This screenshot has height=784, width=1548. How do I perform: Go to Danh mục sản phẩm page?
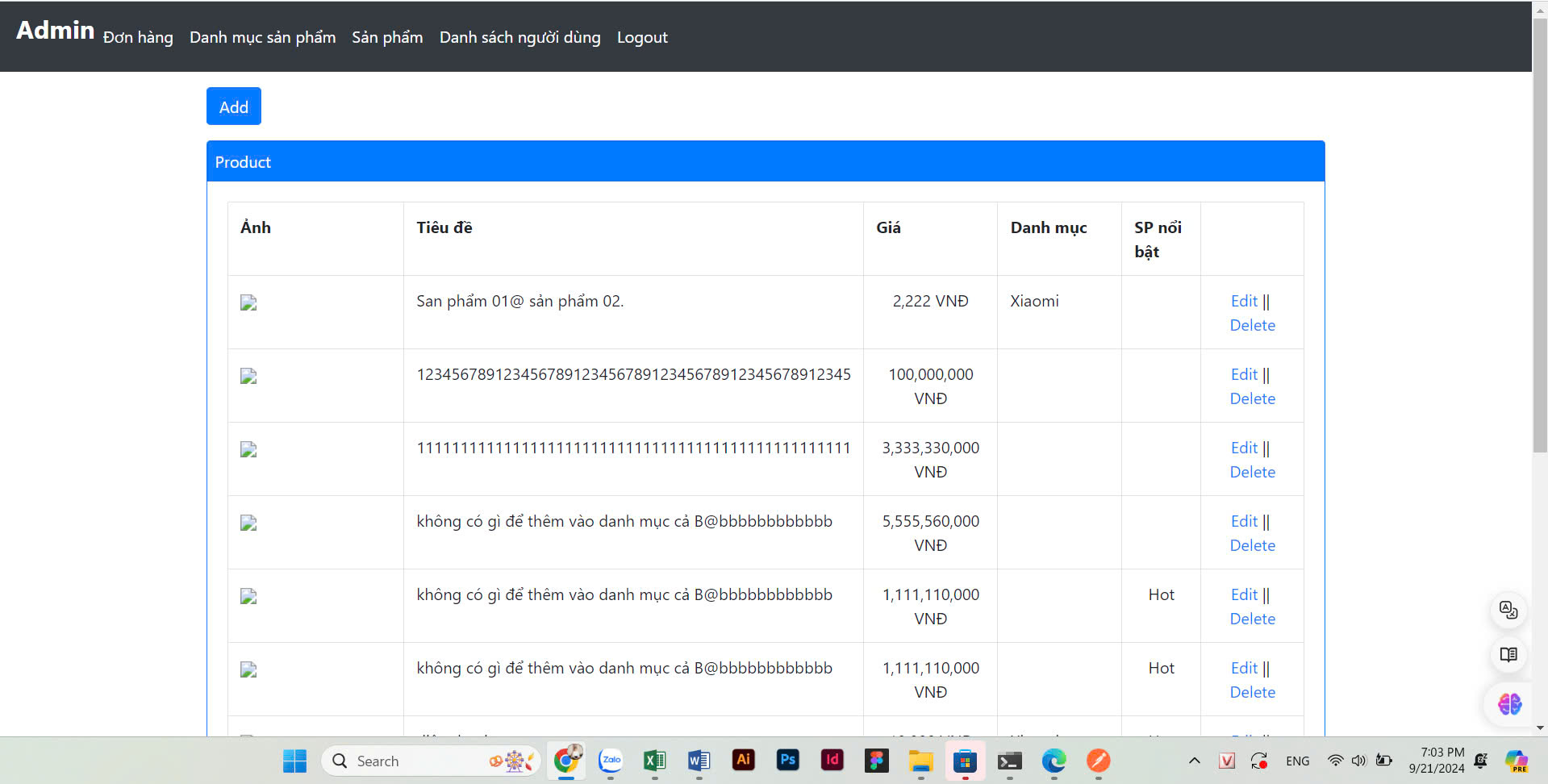(262, 38)
